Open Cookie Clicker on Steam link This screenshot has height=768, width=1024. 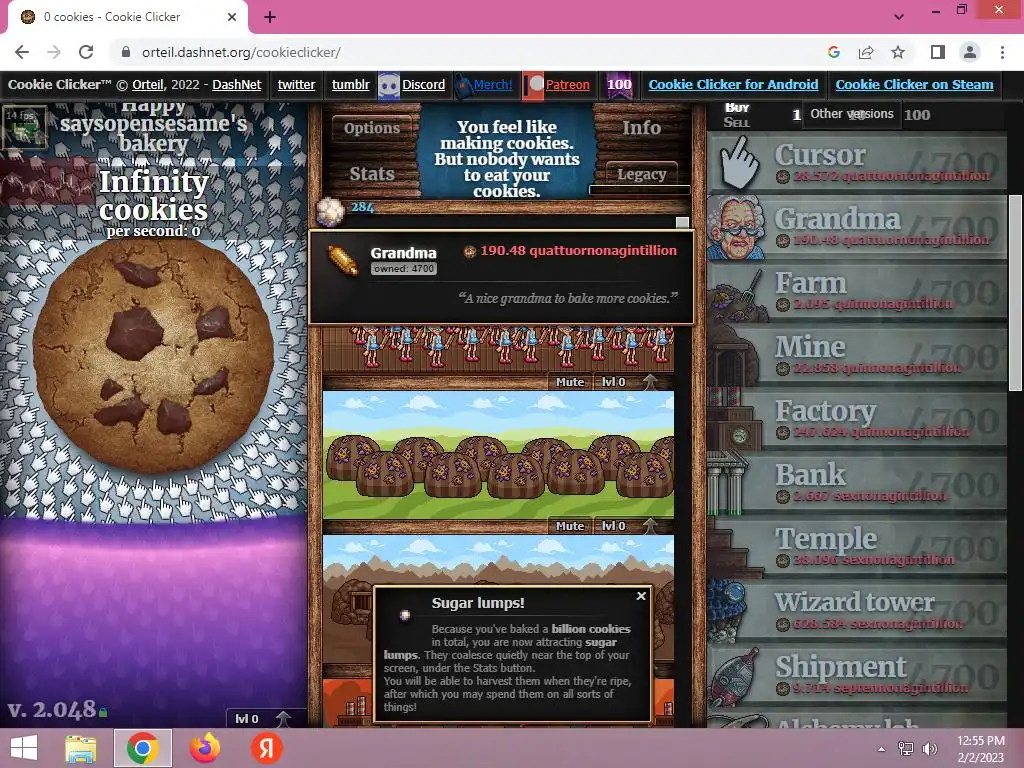pos(914,84)
